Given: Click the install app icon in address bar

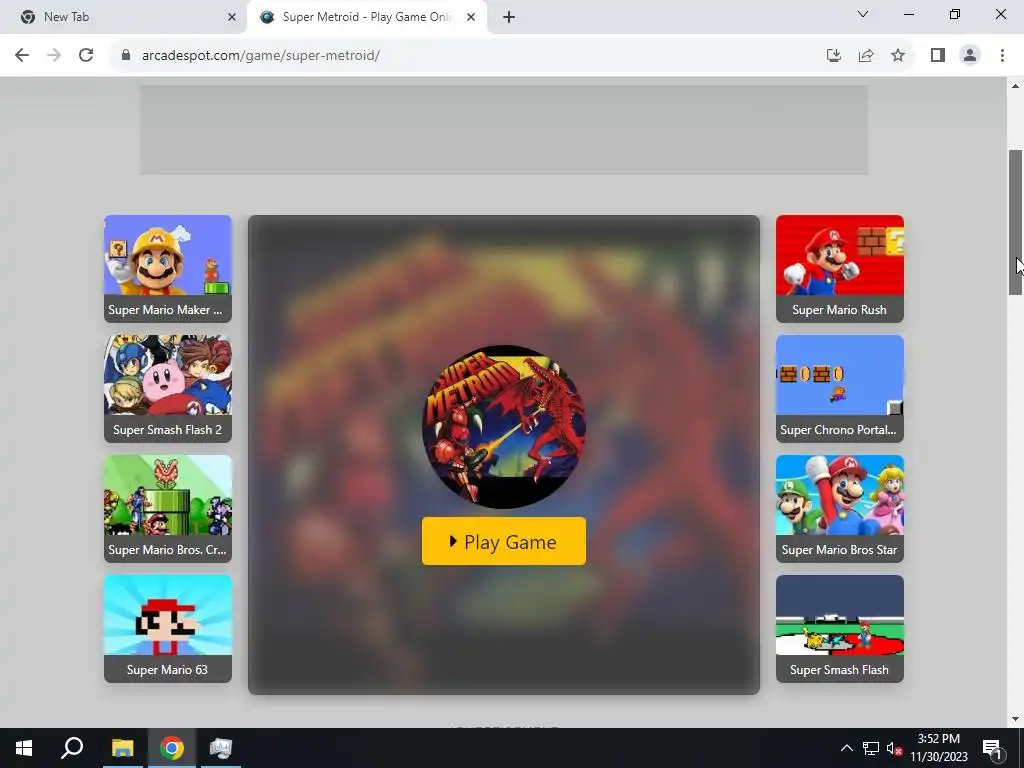Looking at the screenshot, I should coord(834,56).
